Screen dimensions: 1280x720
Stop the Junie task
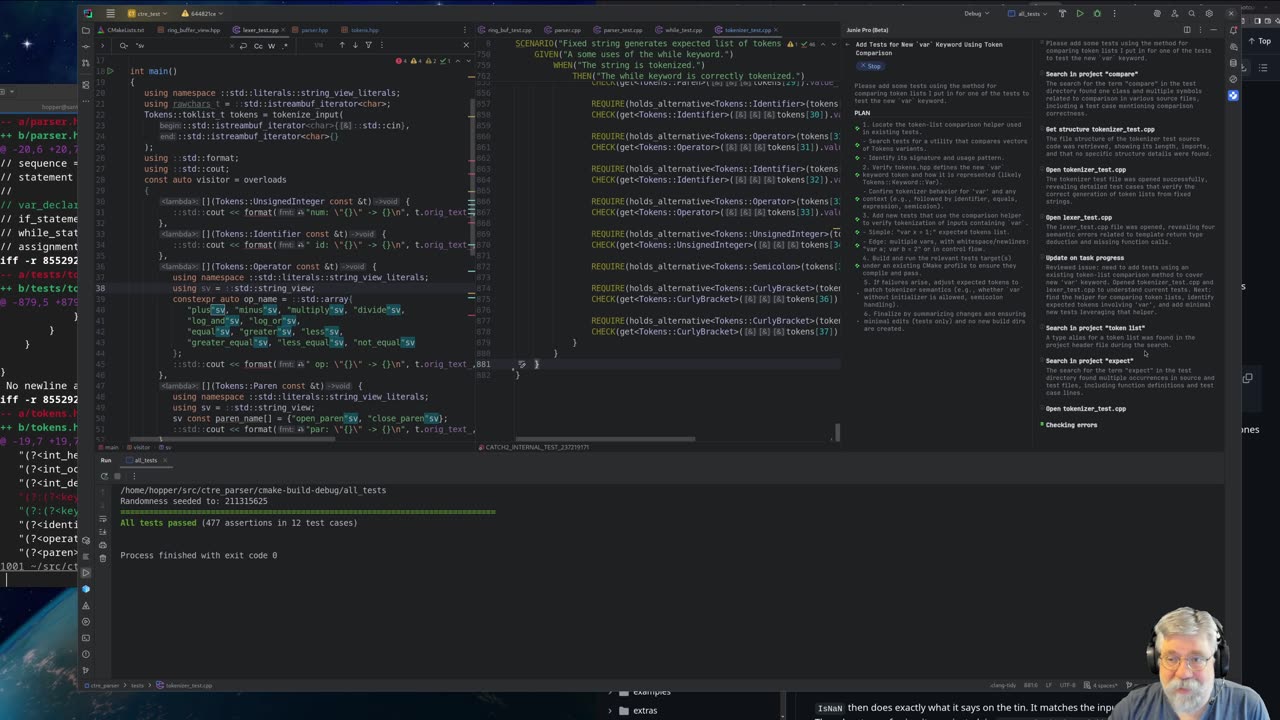870,66
